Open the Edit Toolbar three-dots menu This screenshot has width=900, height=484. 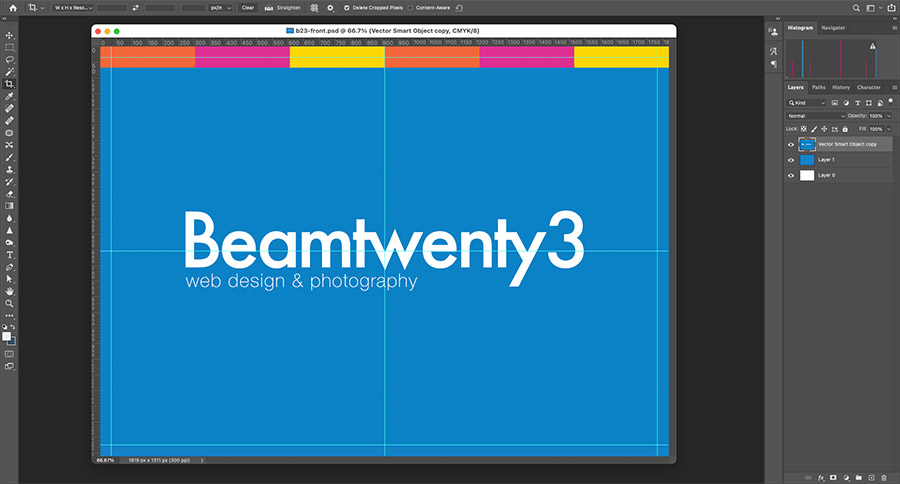tap(9, 316)
